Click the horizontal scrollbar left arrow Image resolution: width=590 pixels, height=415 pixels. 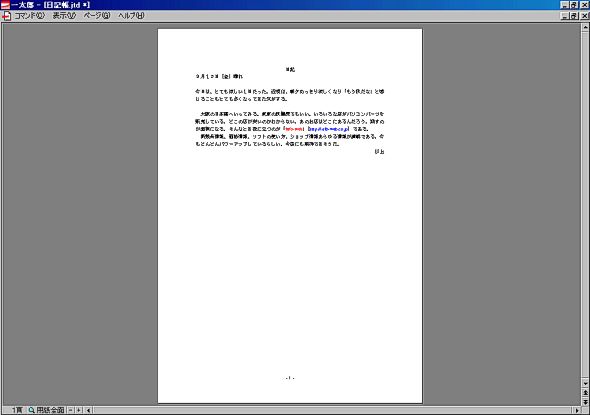pos(88,410)
